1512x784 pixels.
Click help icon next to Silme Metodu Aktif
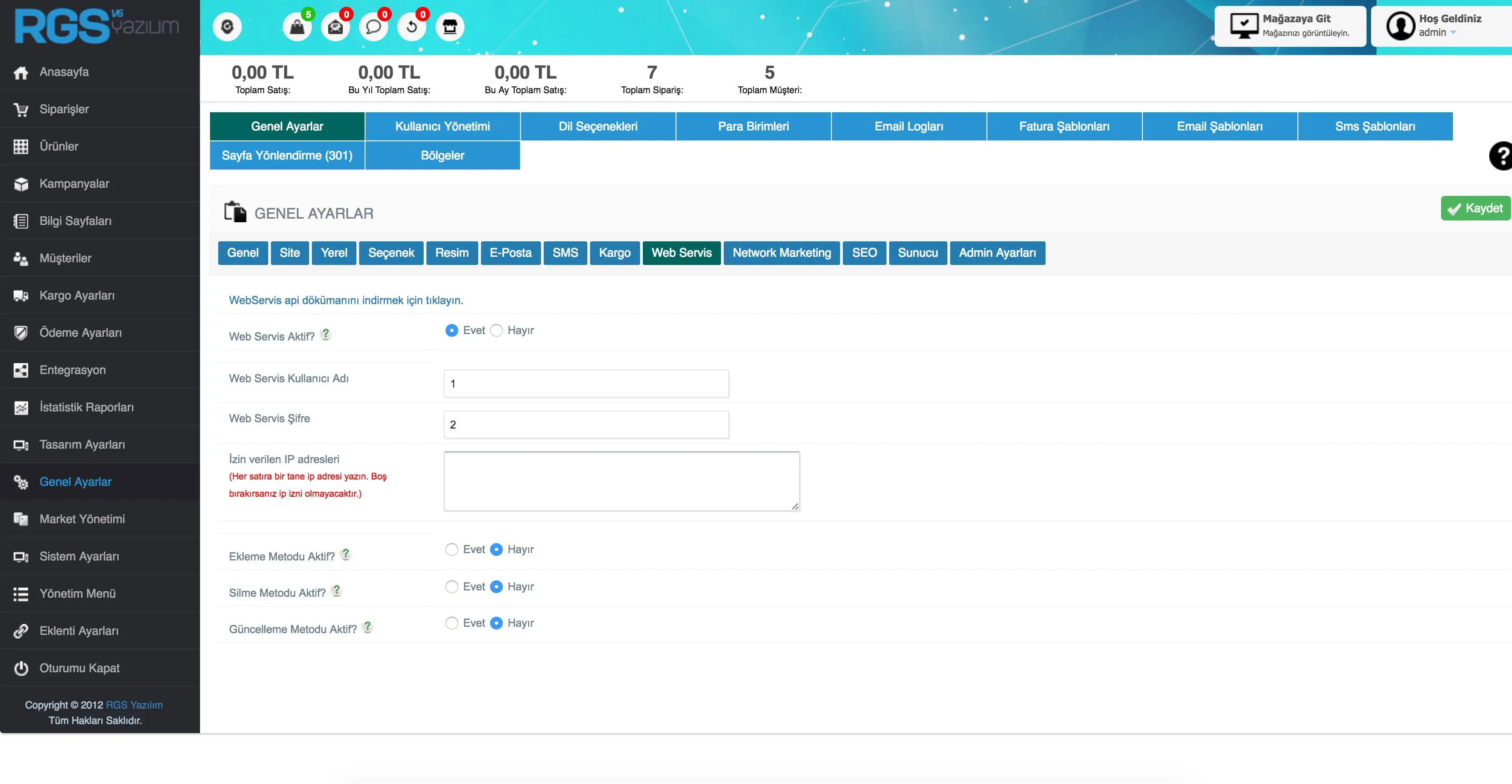point(336,590)
